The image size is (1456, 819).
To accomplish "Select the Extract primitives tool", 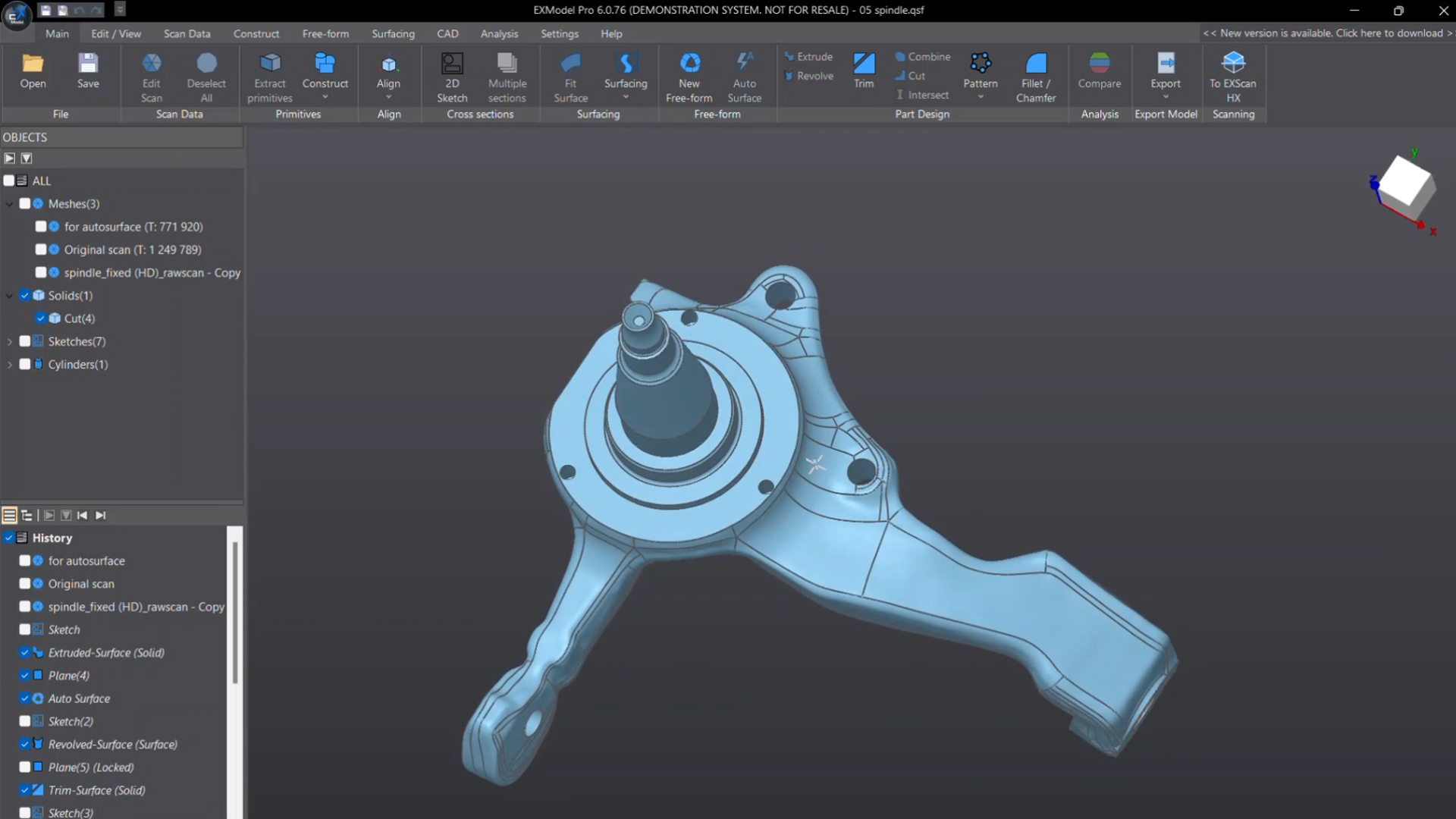I will [270, 64].
